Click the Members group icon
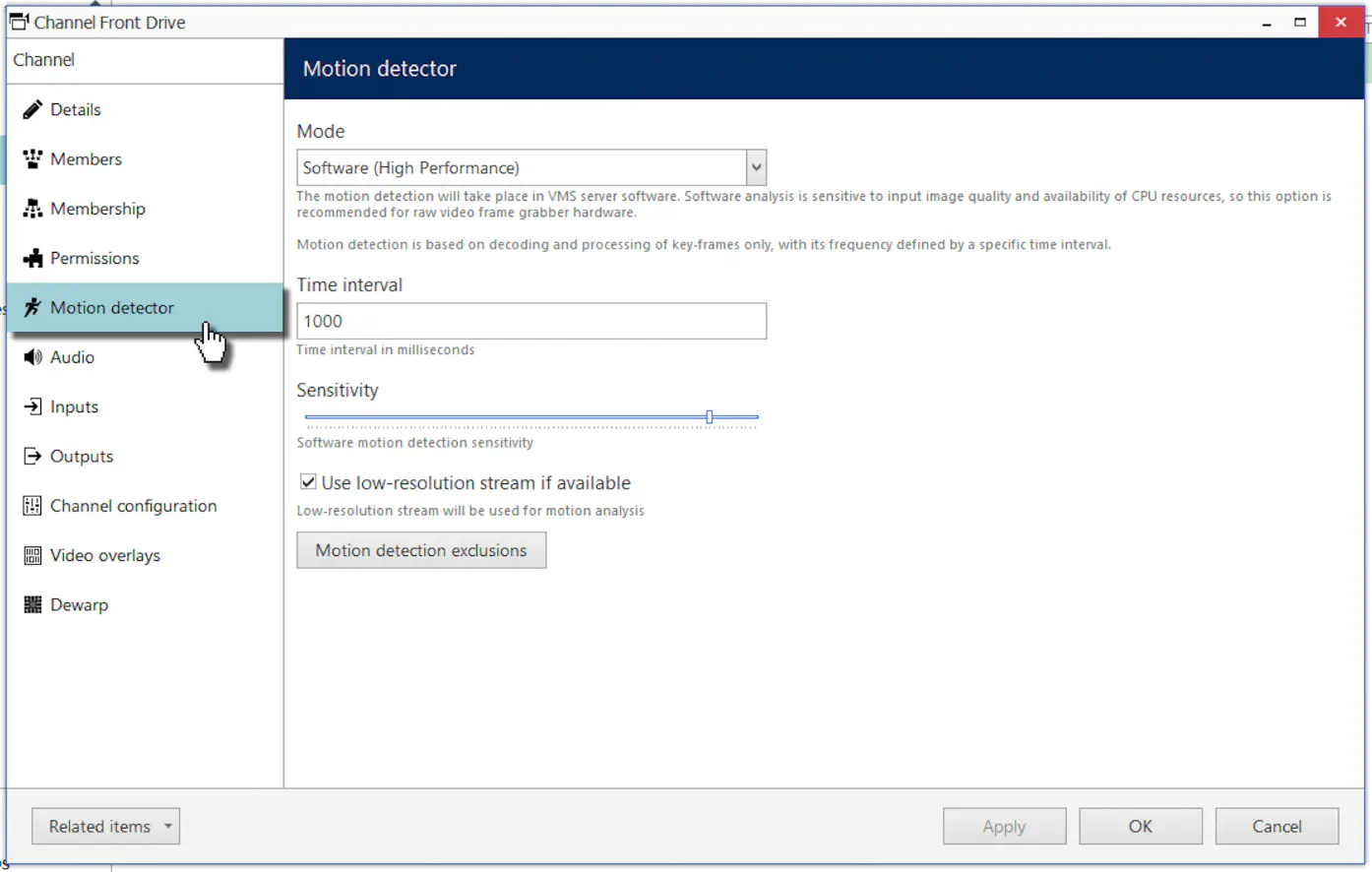 click(x=32, y=158)
